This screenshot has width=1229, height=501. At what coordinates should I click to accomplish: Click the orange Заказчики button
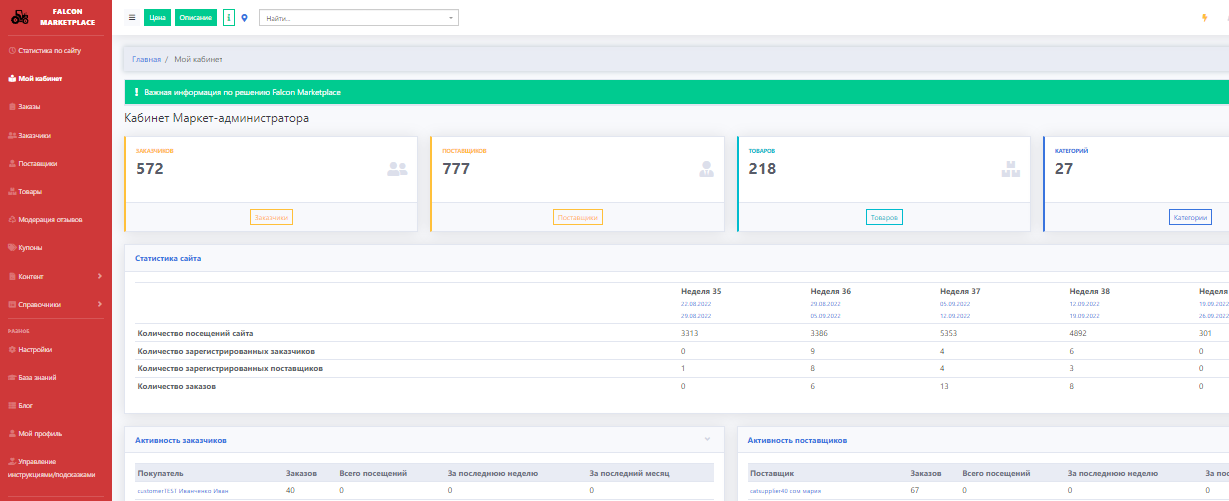tap(271, 217)
